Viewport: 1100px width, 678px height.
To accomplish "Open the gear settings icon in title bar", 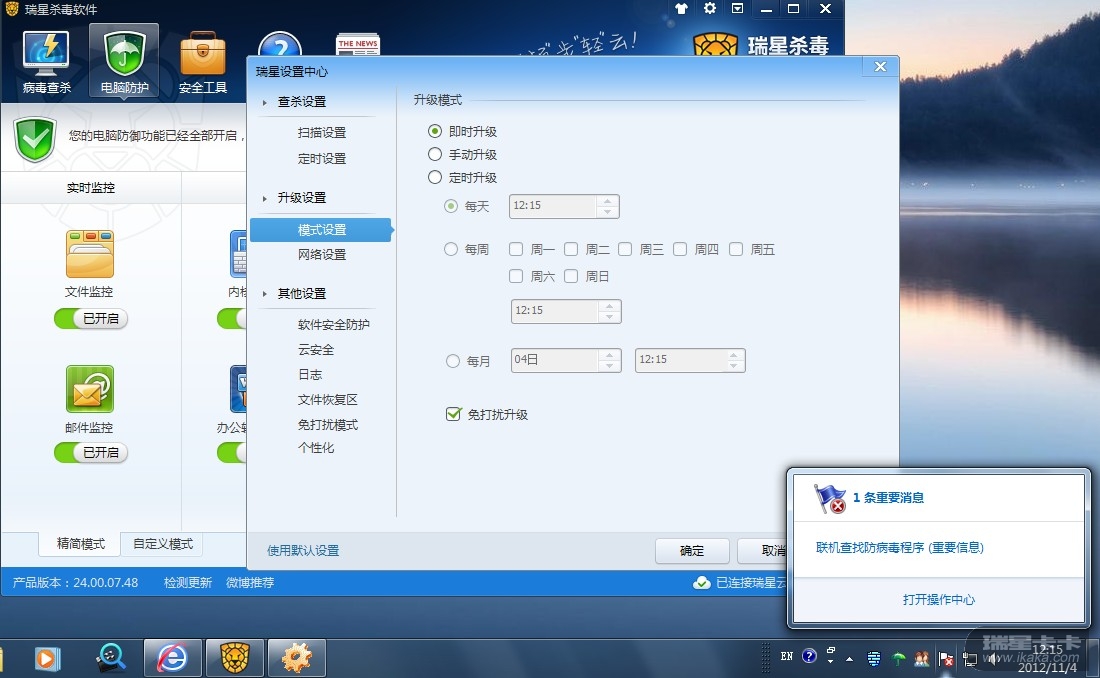I will coord(710,8).
